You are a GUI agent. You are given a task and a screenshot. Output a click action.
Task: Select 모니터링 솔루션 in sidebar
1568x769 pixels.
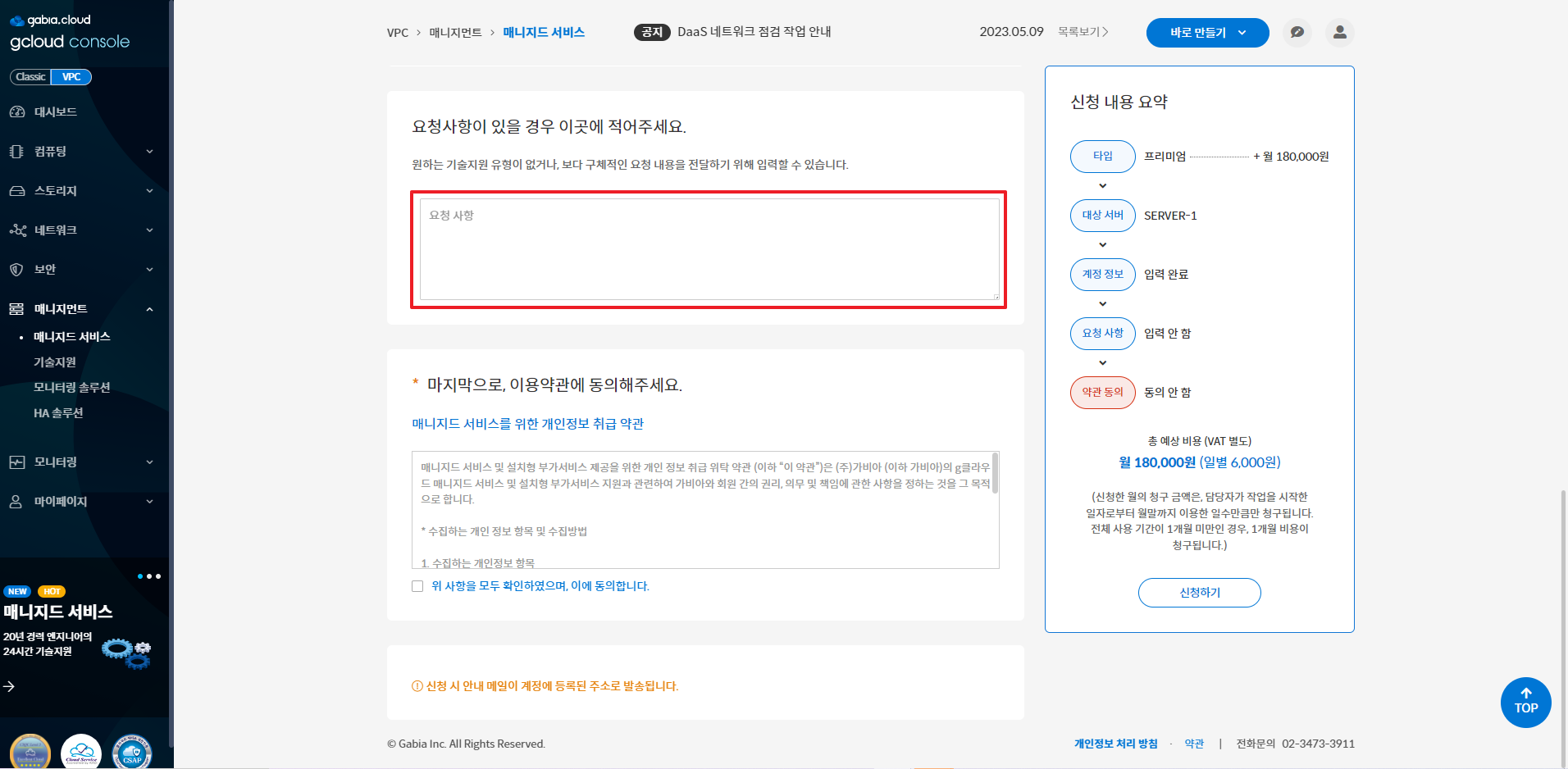pos(71,388)
